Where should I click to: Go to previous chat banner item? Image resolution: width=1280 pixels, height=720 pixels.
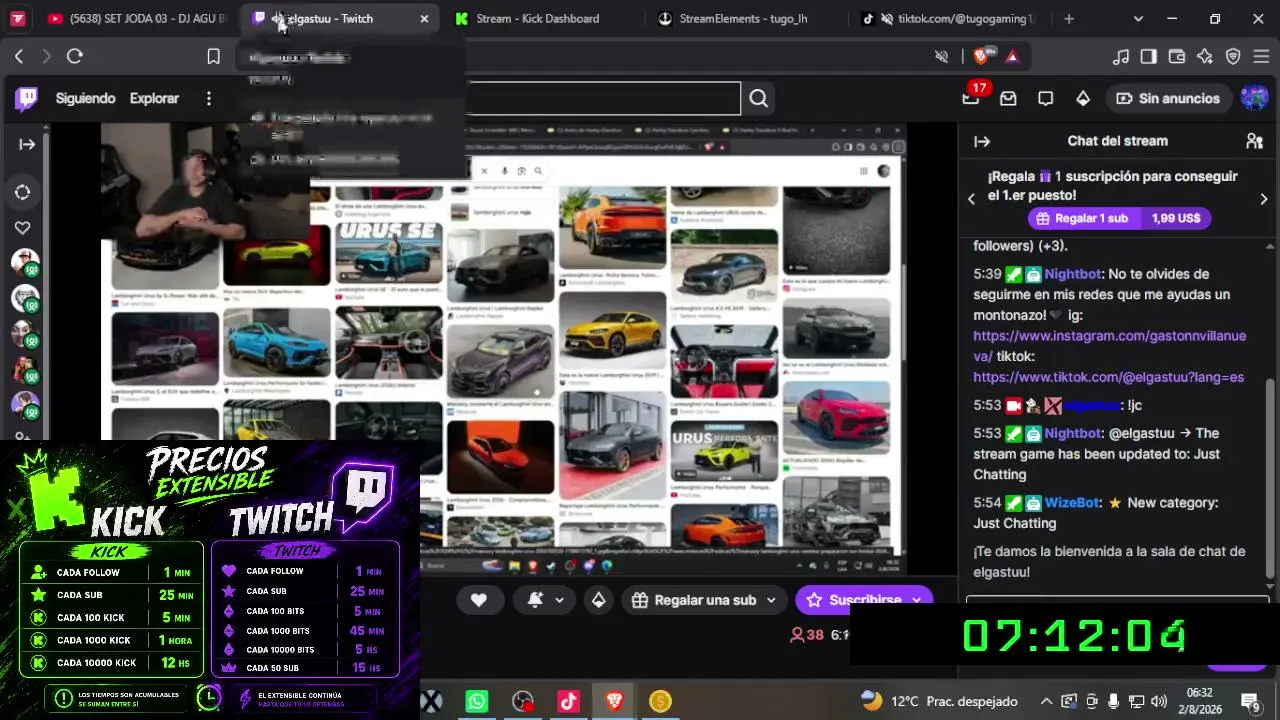click(971, 199)
